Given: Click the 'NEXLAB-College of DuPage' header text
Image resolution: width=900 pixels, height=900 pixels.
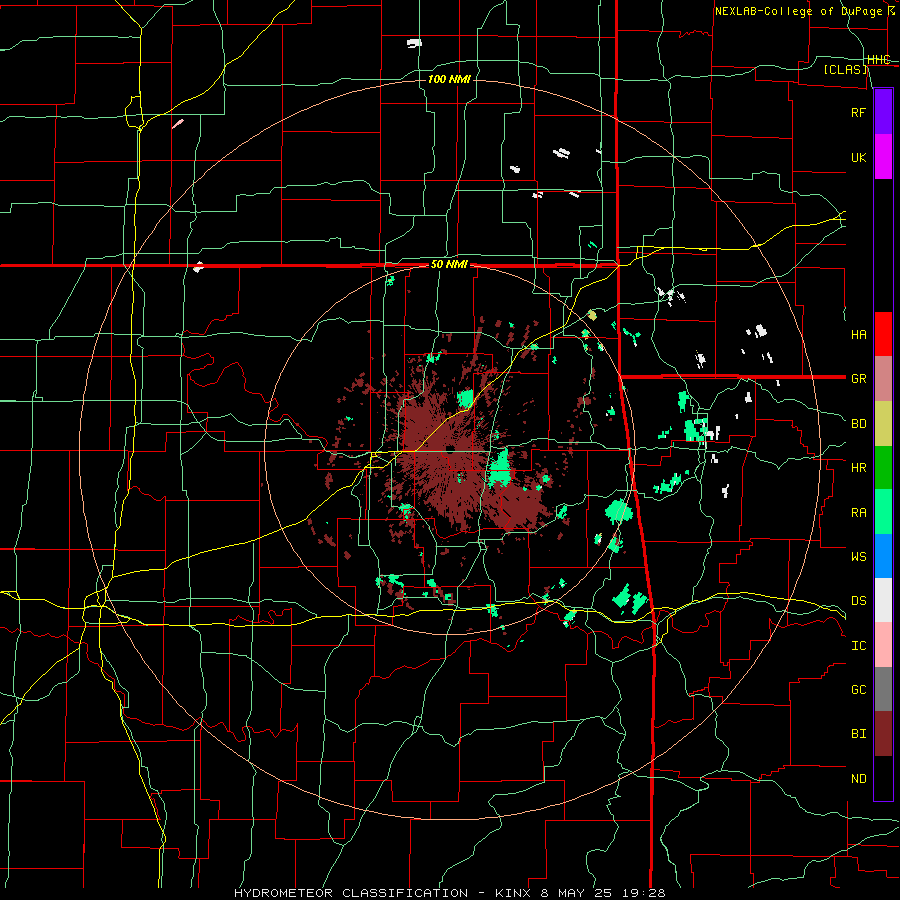Looking at the screenshot, I should 798,11.
